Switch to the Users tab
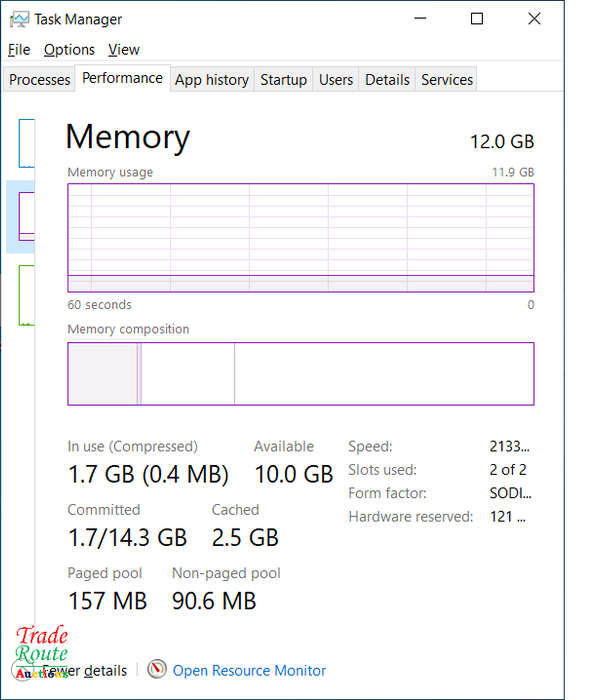Image resolution: width=599 pixels, height=700 pixels. click(x=336, y=79)
